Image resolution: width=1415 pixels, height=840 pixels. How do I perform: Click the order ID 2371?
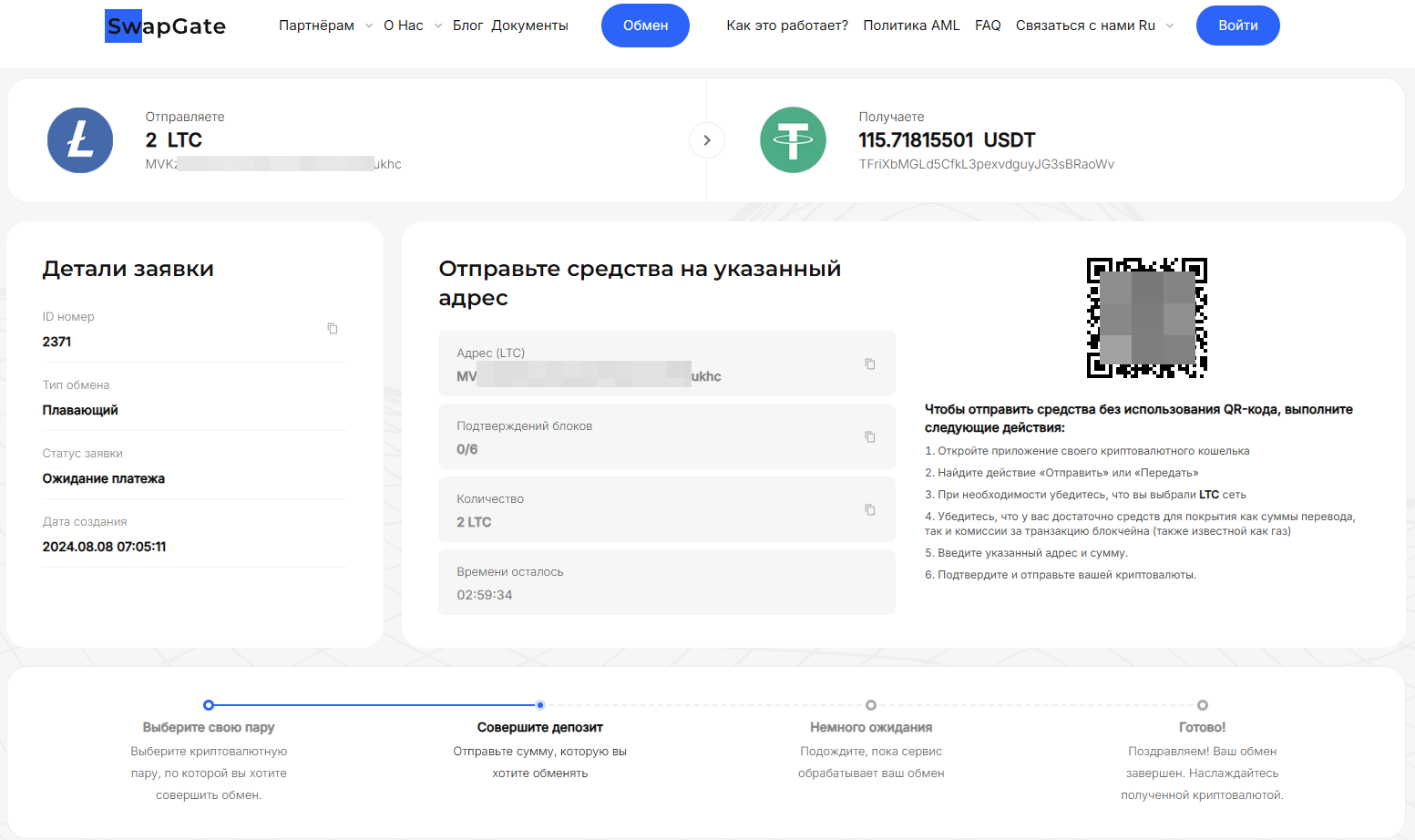(56, 342)
